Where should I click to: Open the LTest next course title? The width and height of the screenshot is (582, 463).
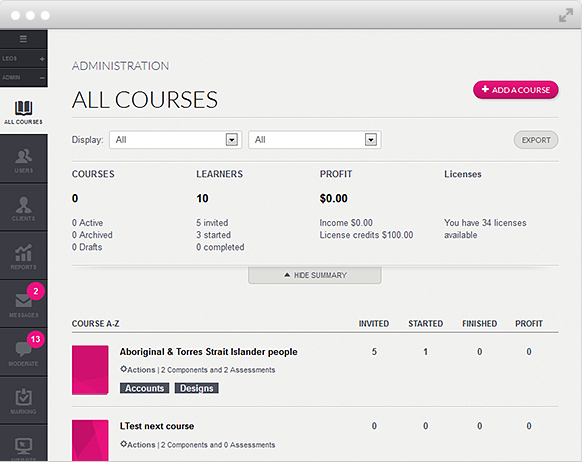click(x=157, y=426)
